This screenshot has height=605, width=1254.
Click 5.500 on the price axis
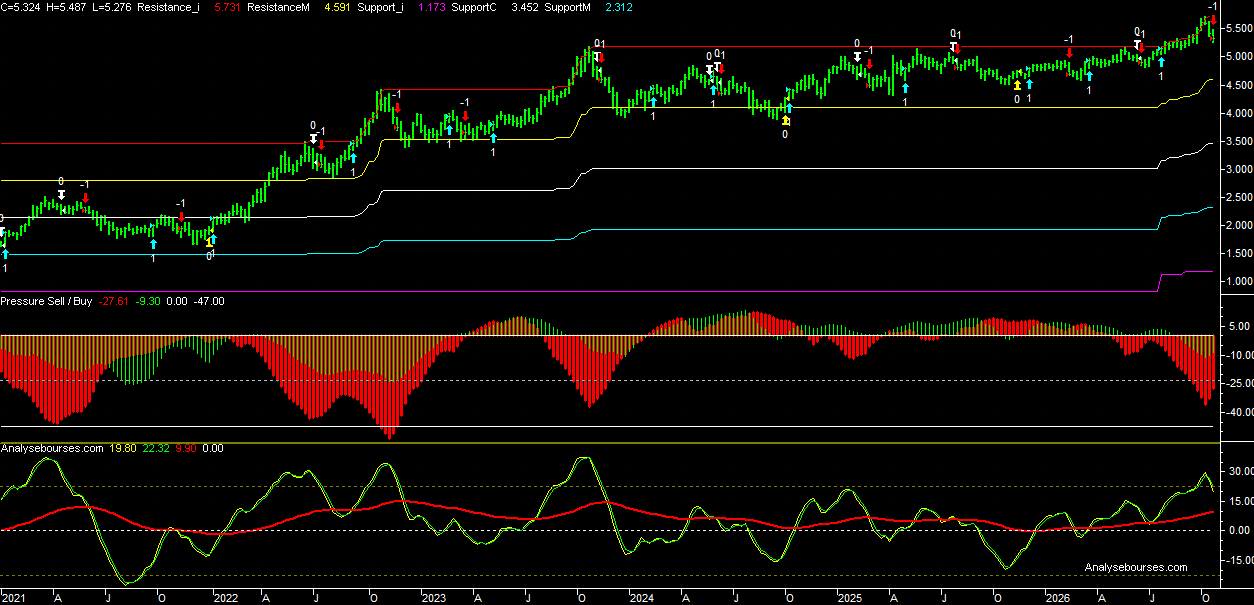point(1238,28)
